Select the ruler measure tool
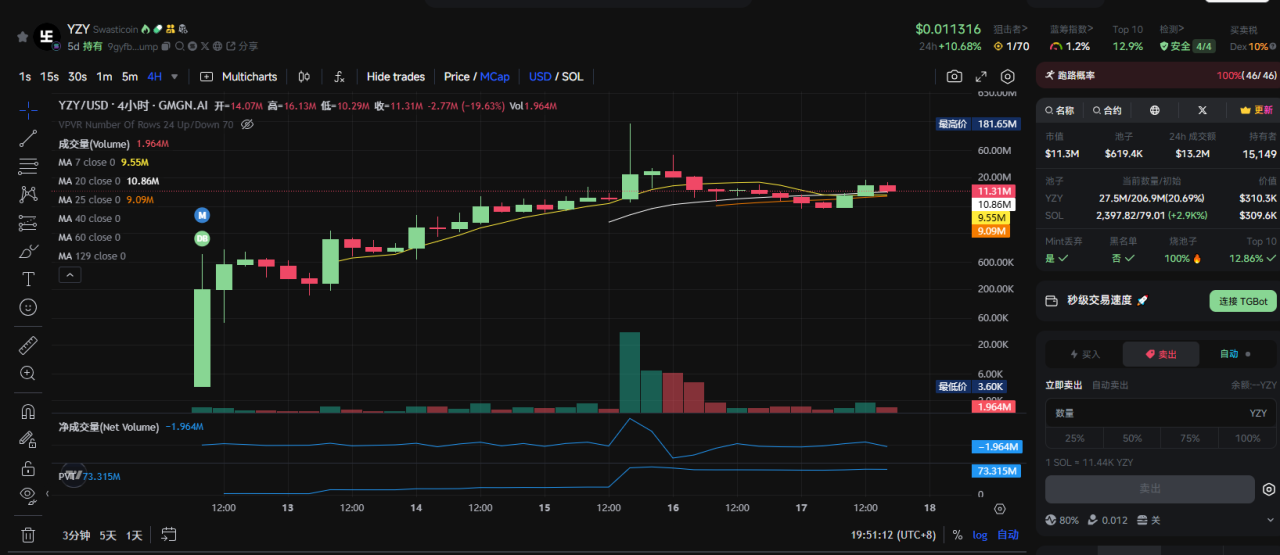Screen dimensions: 1280x555 (28, 346)
